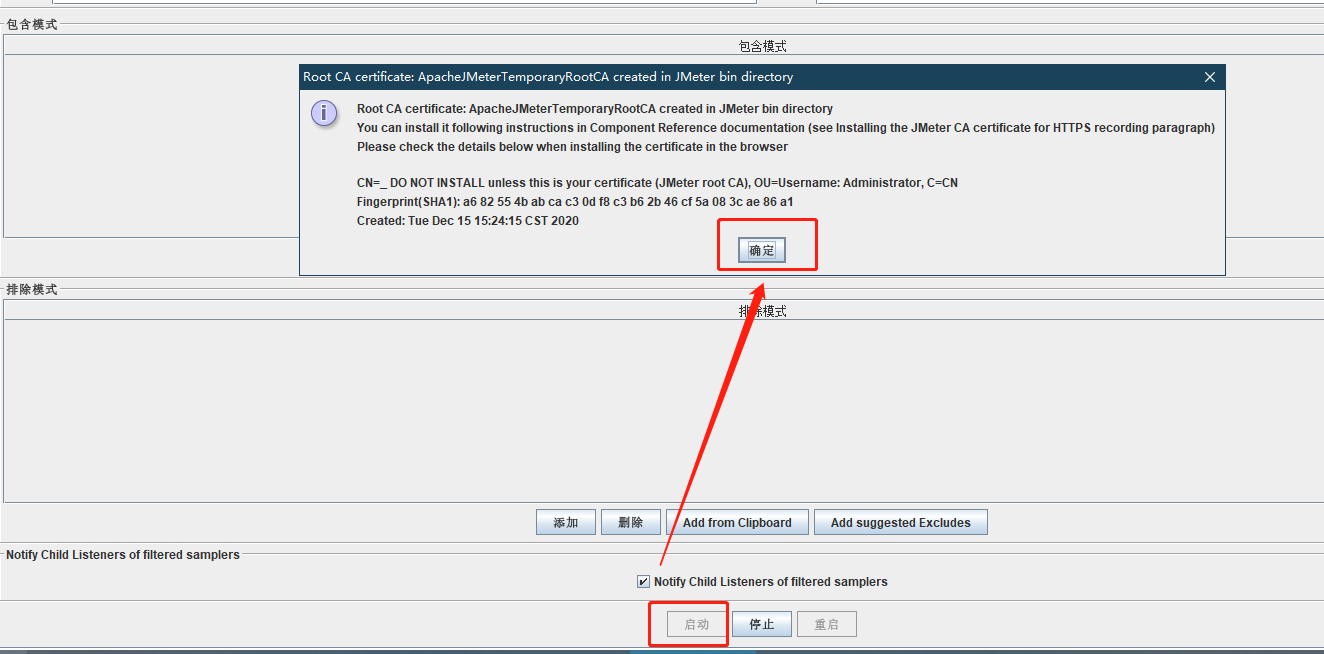Click the disabled 启动 start button

click(697, 624)
